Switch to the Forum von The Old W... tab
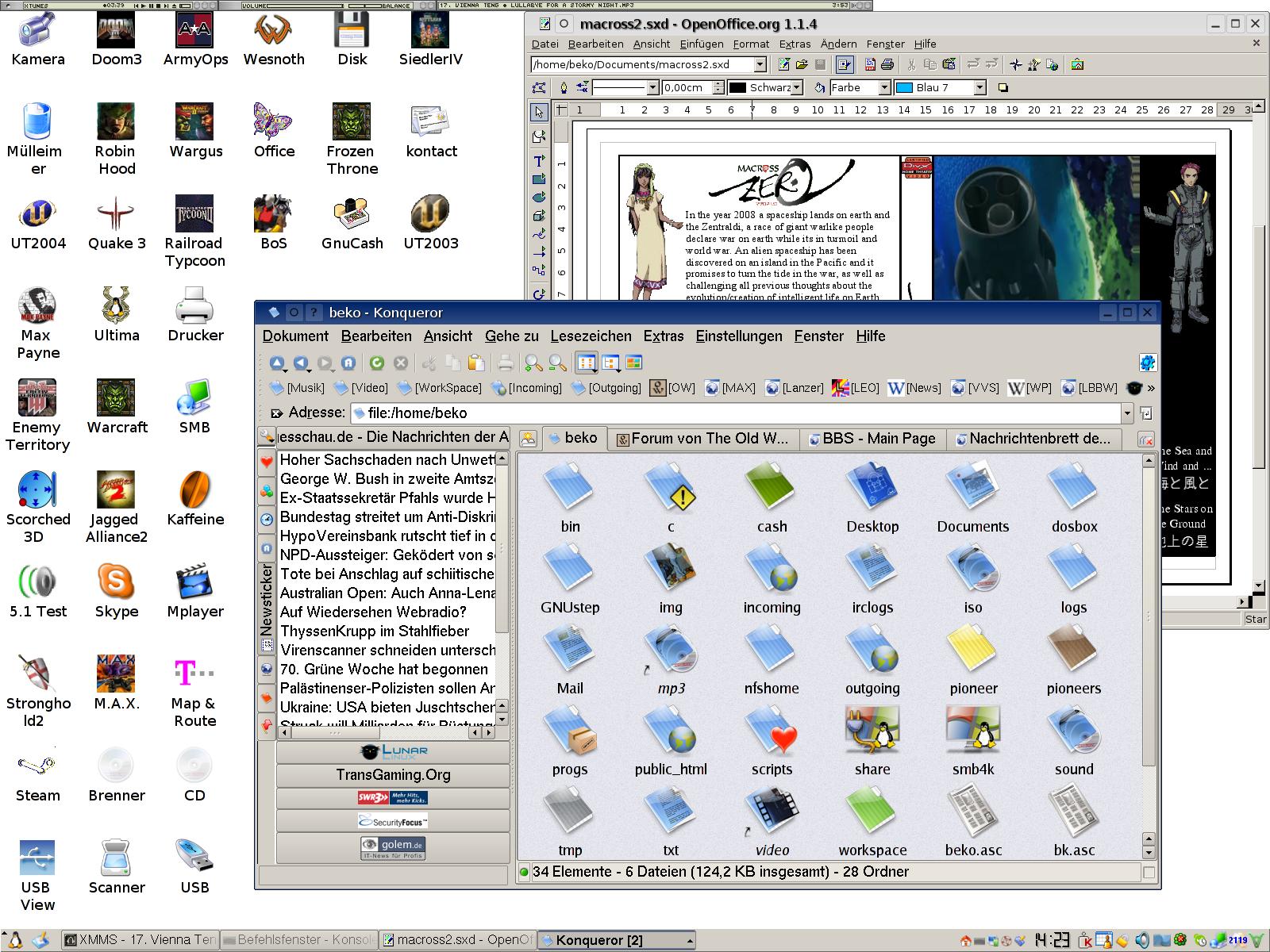The width and height of the screenshot is (1270, 952). pyautogui.click(x=702, y=439)
